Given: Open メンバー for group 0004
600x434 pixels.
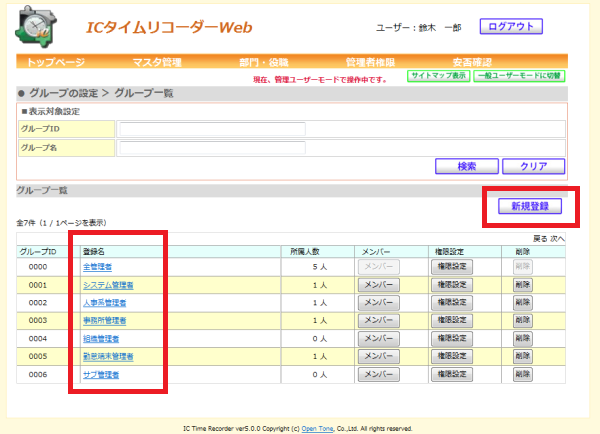Looking at the screenshot, I should click(378, 338).
